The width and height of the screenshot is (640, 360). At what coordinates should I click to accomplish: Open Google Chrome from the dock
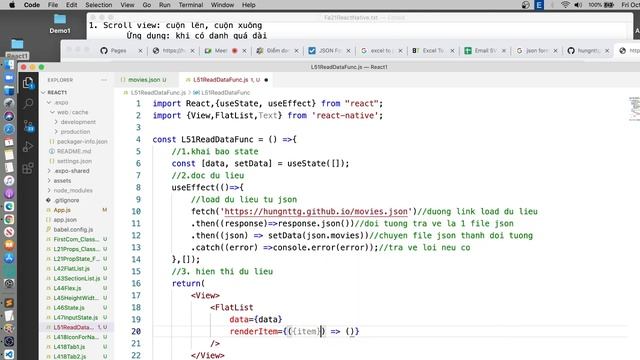point(9,219)
